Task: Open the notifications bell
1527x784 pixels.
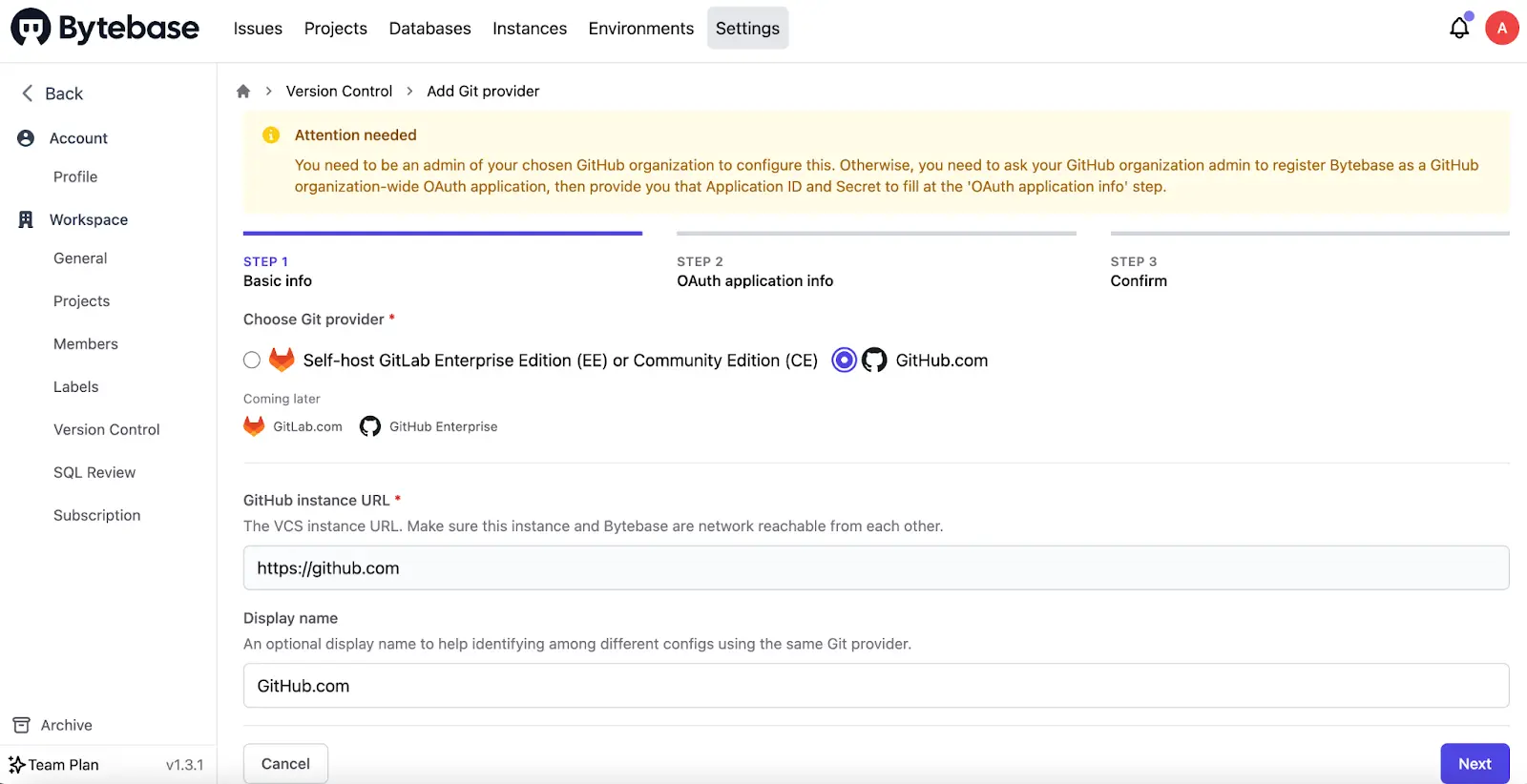Action: (x=1459, y=28)
